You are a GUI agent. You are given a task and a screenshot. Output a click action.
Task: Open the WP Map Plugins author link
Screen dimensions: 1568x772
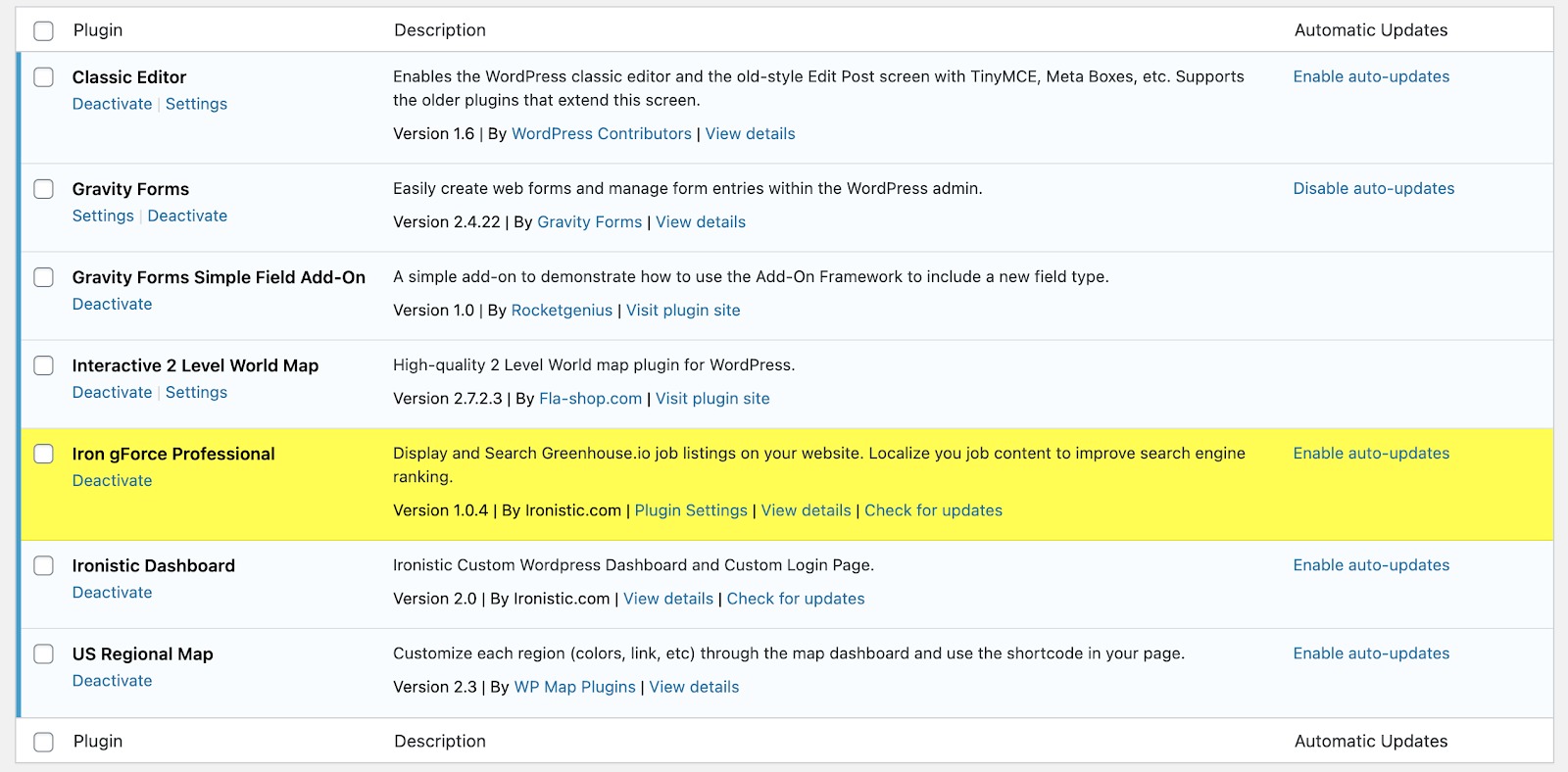point(574,687)
